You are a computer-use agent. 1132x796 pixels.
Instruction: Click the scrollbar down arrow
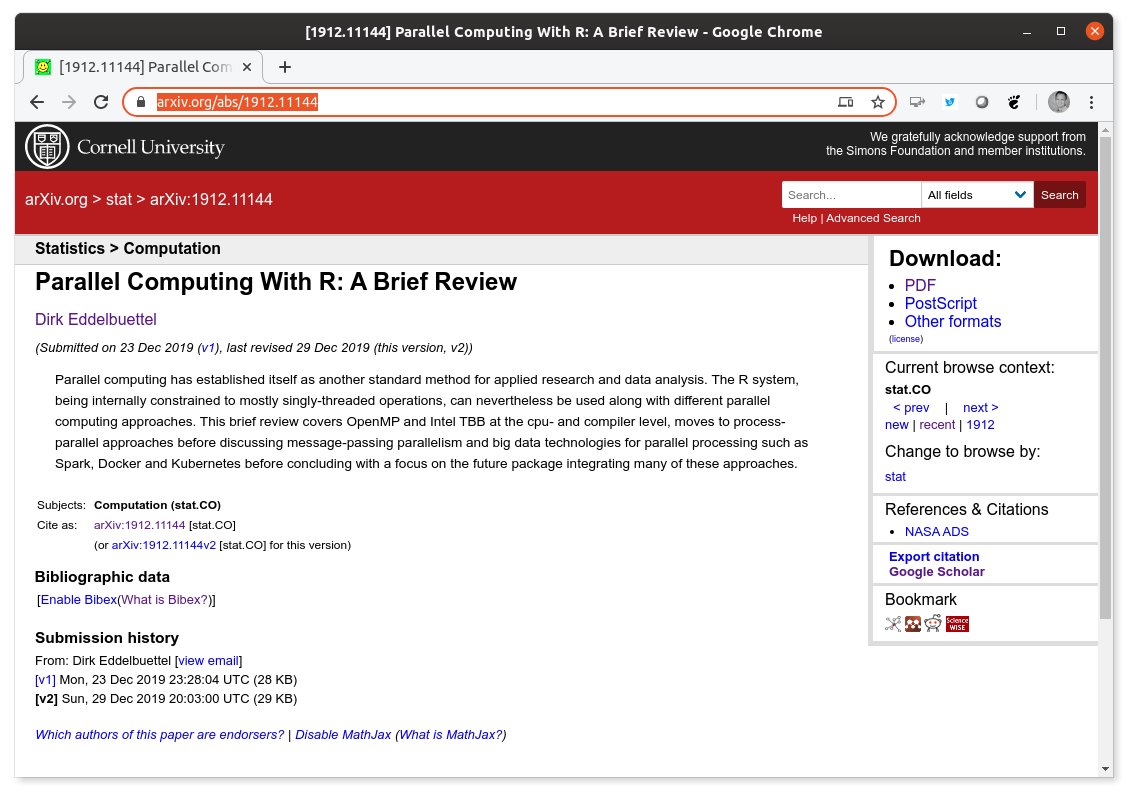click(x=1105, y=769)
